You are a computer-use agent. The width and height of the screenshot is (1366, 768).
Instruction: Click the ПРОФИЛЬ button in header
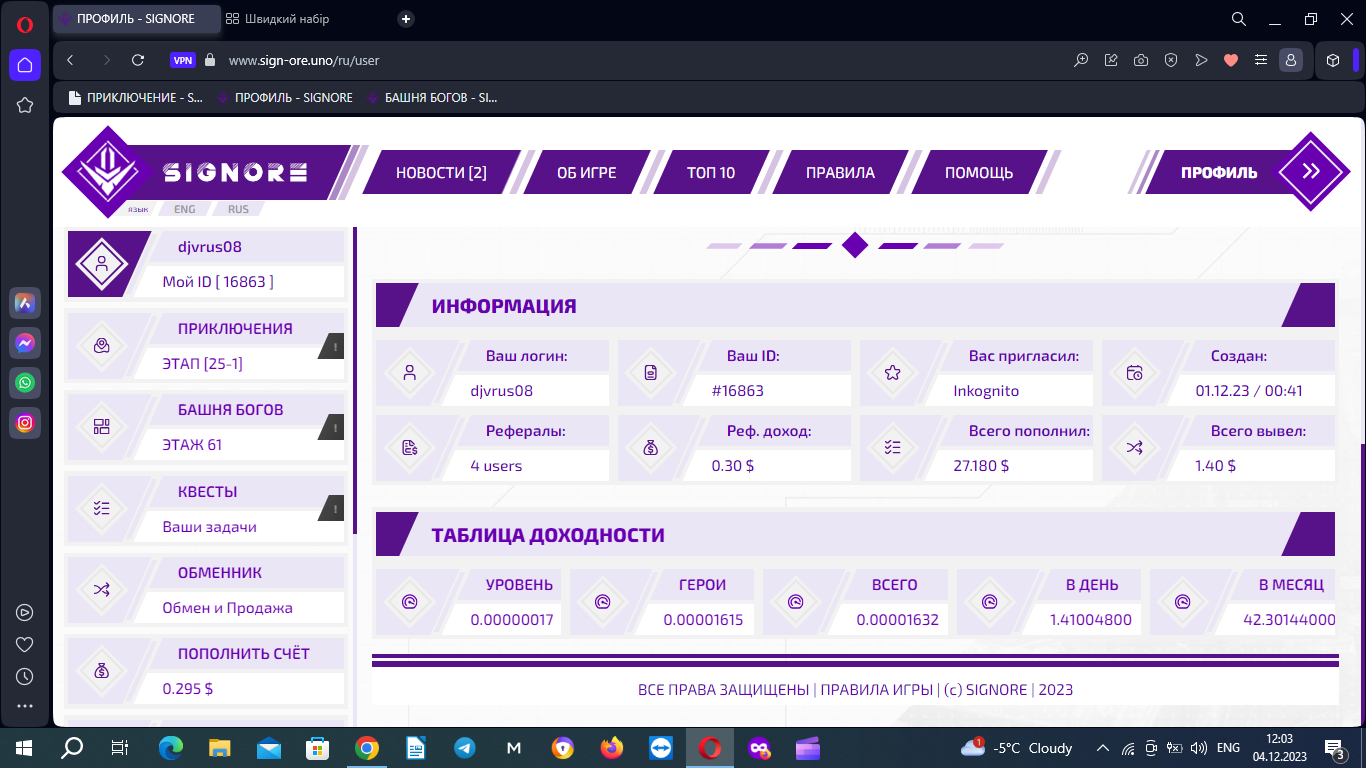pos(1219,172)
